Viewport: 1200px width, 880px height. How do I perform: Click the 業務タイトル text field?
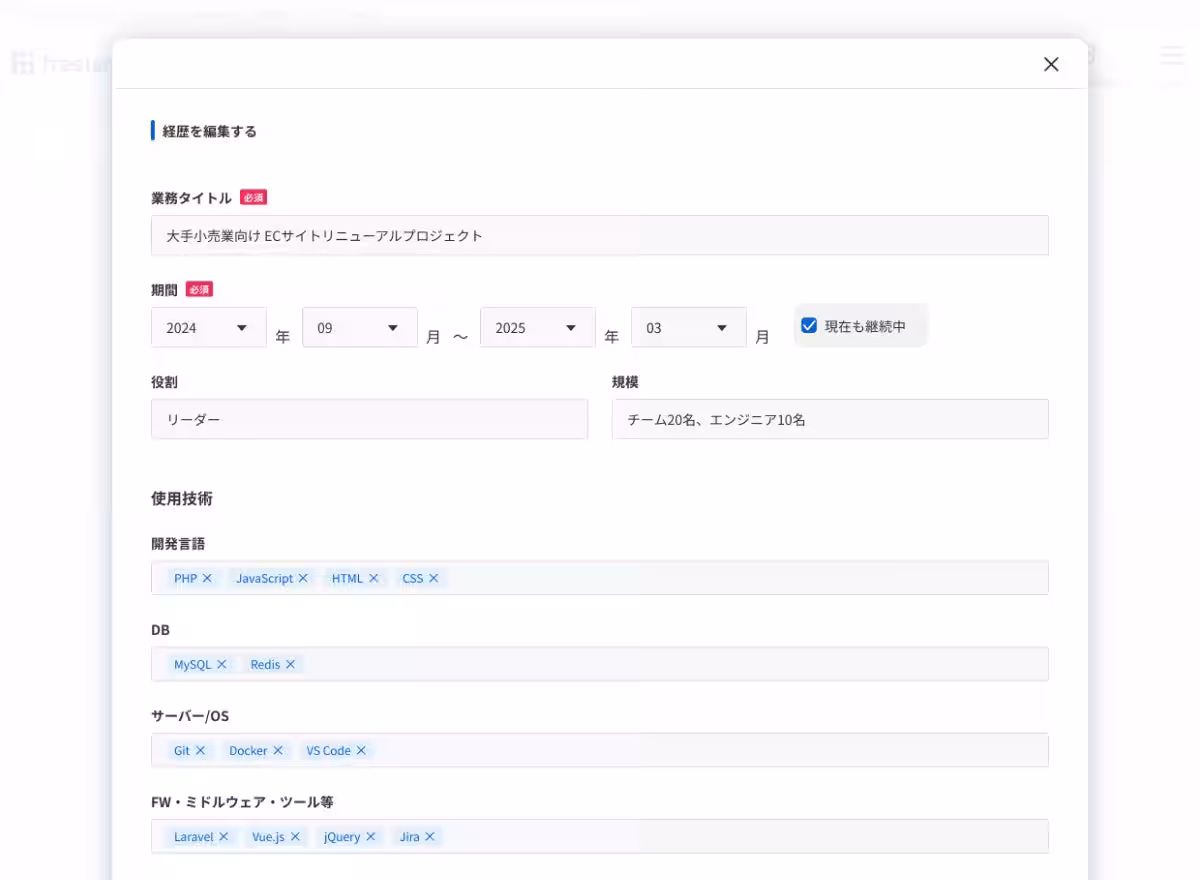pyautogui.click(x=600, y=236)
